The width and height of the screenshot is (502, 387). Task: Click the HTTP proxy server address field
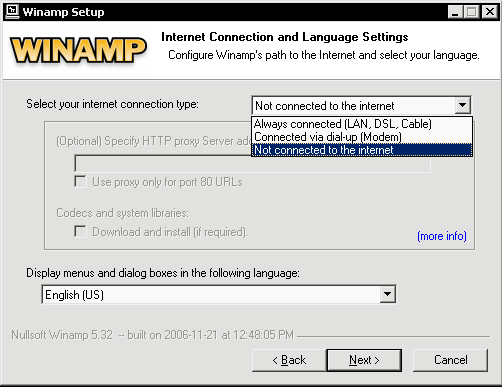point(252,163)
